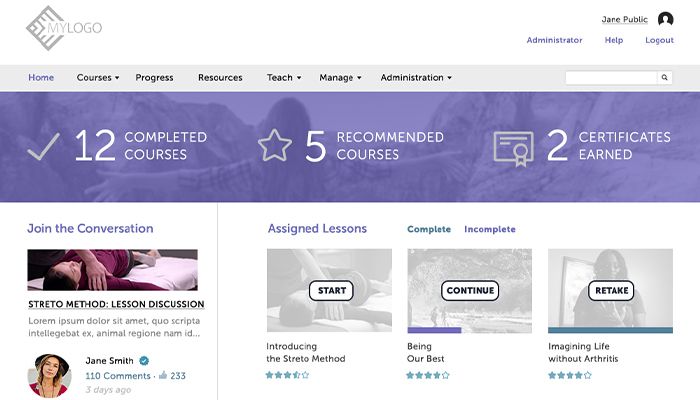Open Jane Public's profile avatar icon

[x=665, y=19]
